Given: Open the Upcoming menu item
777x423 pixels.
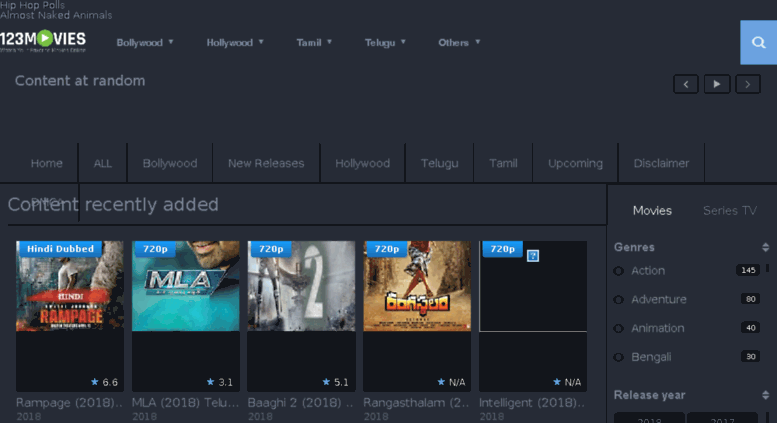Looking at the screenshot, I should 575,163.
